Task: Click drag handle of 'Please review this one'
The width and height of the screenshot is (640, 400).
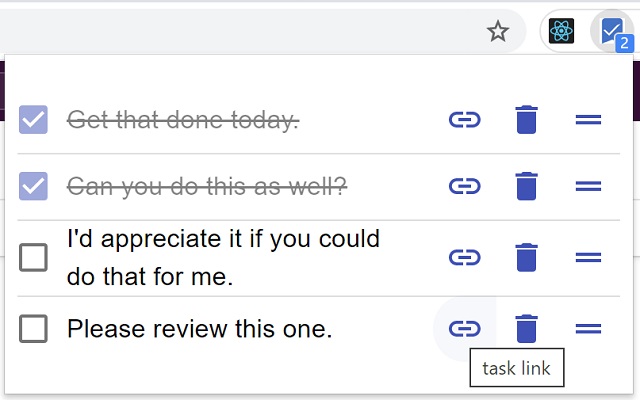Action: [x=589, y=328]
